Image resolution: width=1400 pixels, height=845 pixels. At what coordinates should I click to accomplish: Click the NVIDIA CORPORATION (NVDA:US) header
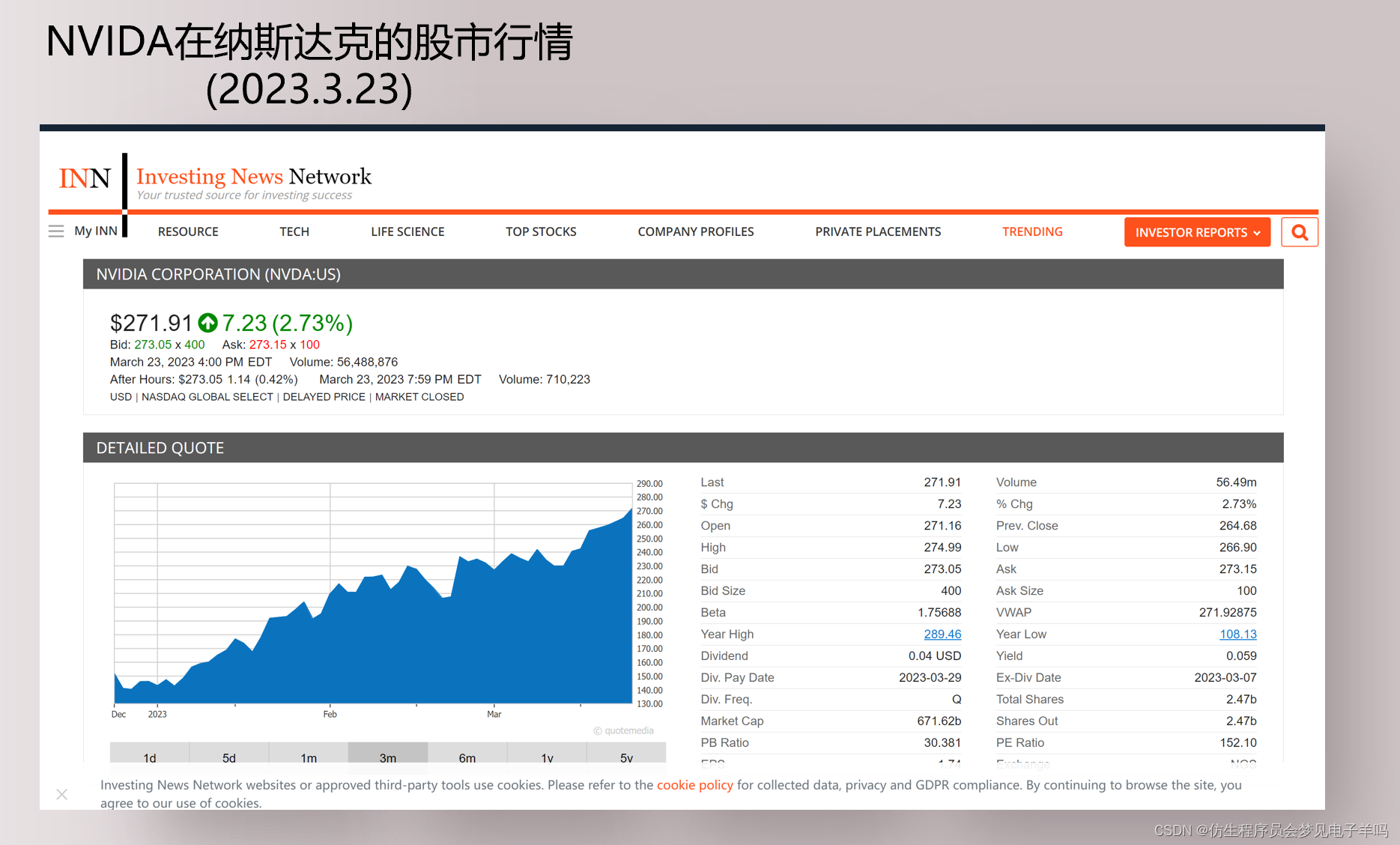(219, 274)
